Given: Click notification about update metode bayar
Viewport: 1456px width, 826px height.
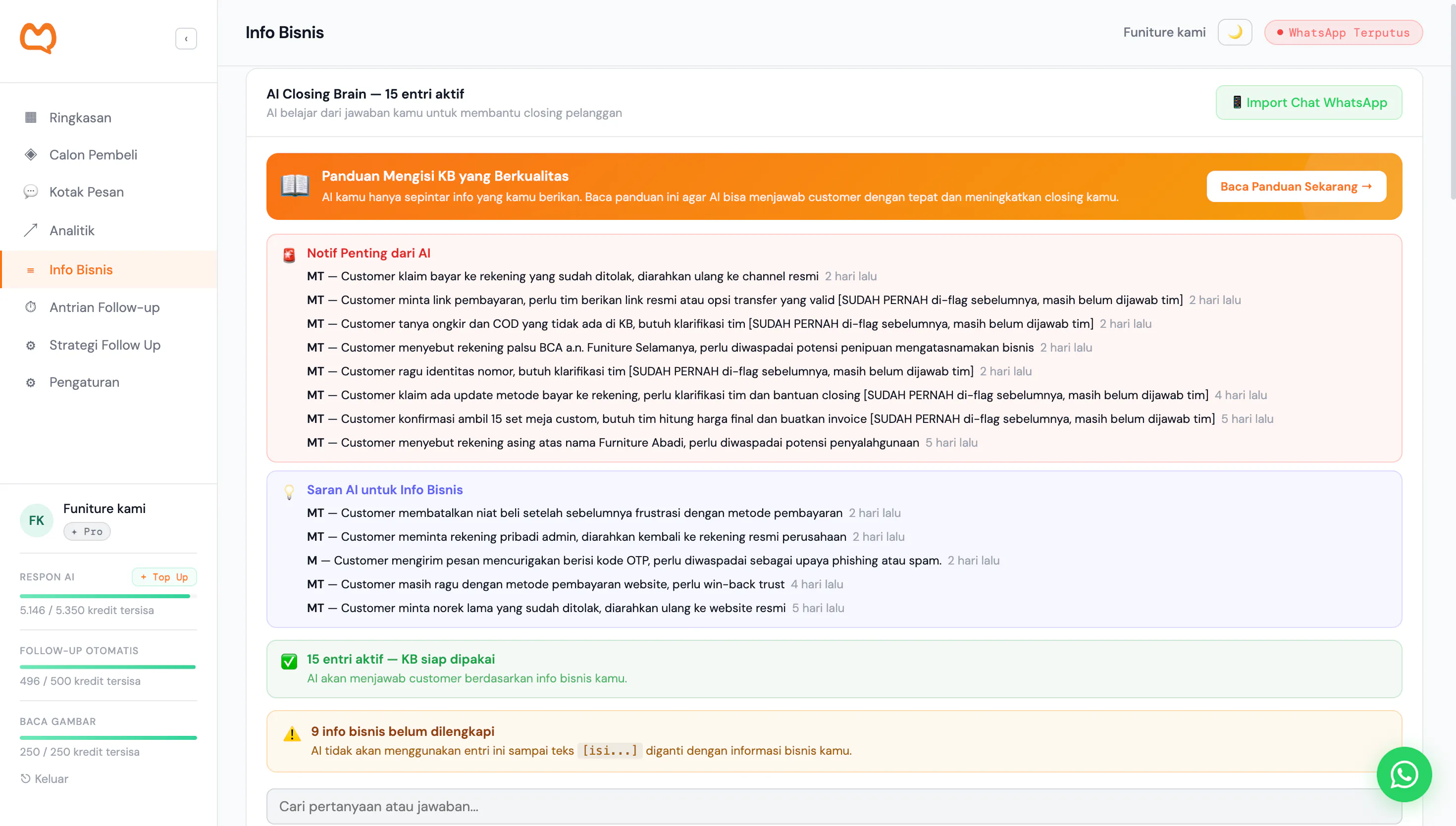Looking at the screenshot, I should pos(787,395).
